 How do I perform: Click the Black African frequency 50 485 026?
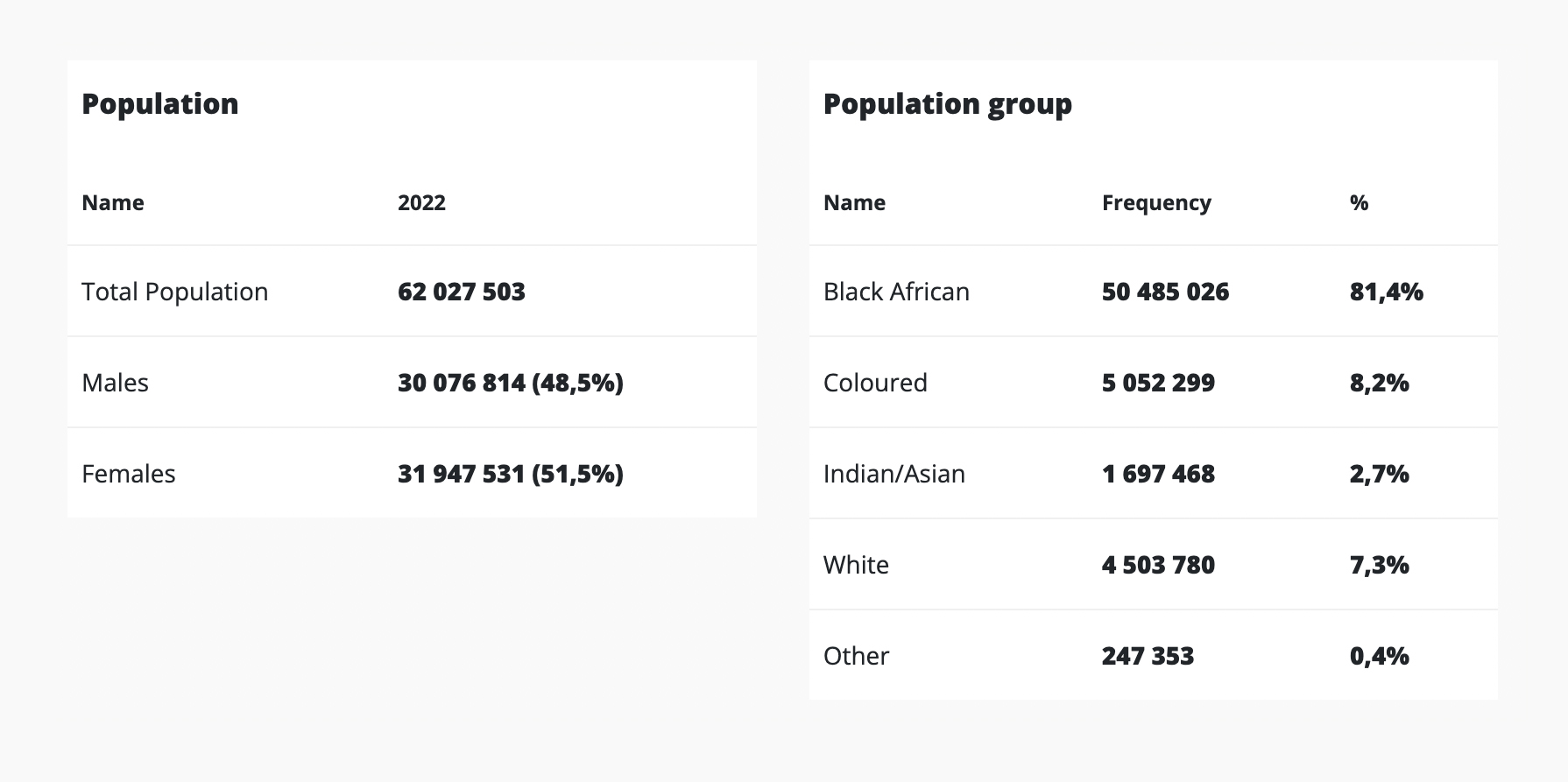point(1165,292)
